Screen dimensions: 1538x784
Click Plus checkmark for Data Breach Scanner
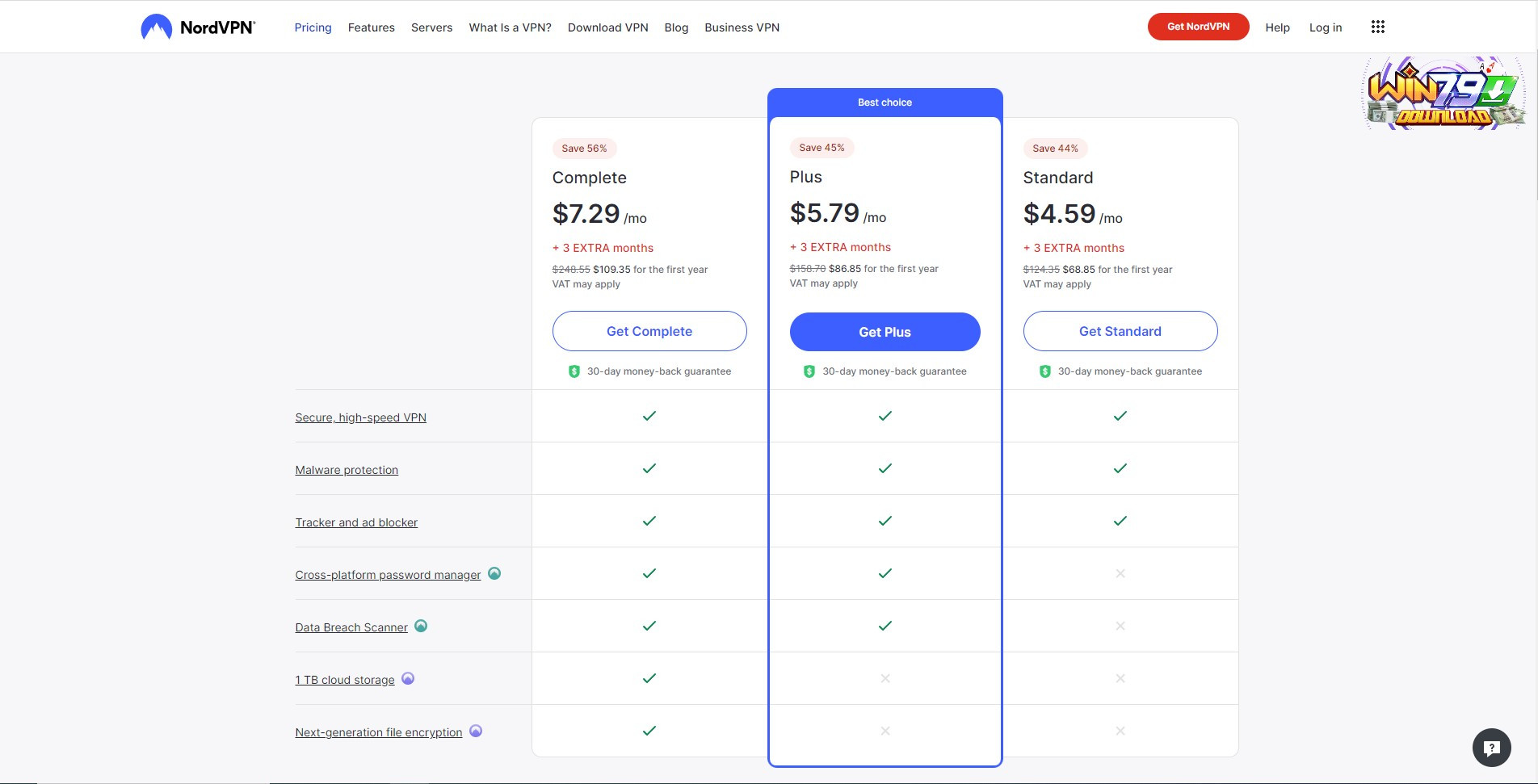[885, 626]
